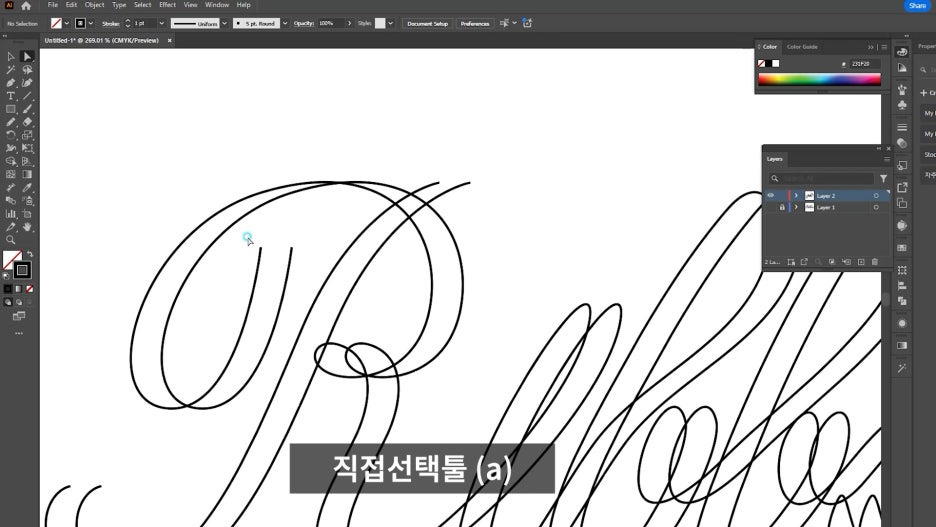Screen dimensions: 936x527
Task: Click the black swatch in Color panel
Action: pyautogui.click(x=768, y=63)
